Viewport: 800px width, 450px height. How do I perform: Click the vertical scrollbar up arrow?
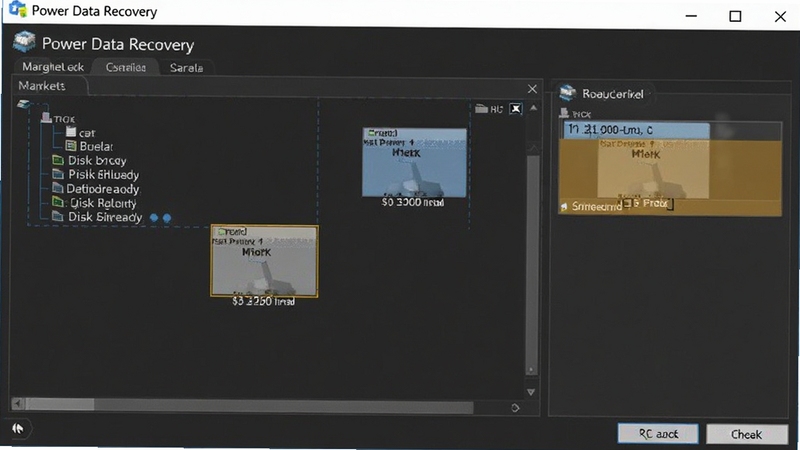tap(533, 108)
